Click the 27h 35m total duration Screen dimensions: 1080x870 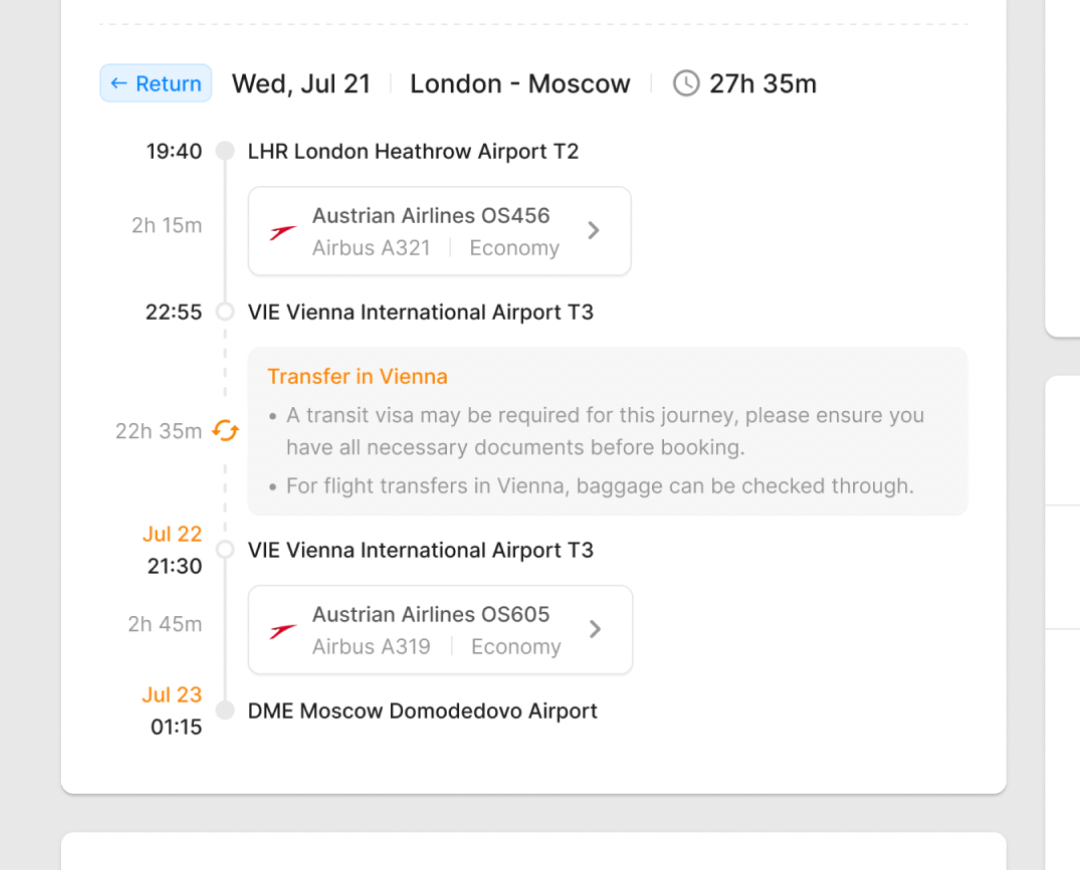[x=762, y=84]
